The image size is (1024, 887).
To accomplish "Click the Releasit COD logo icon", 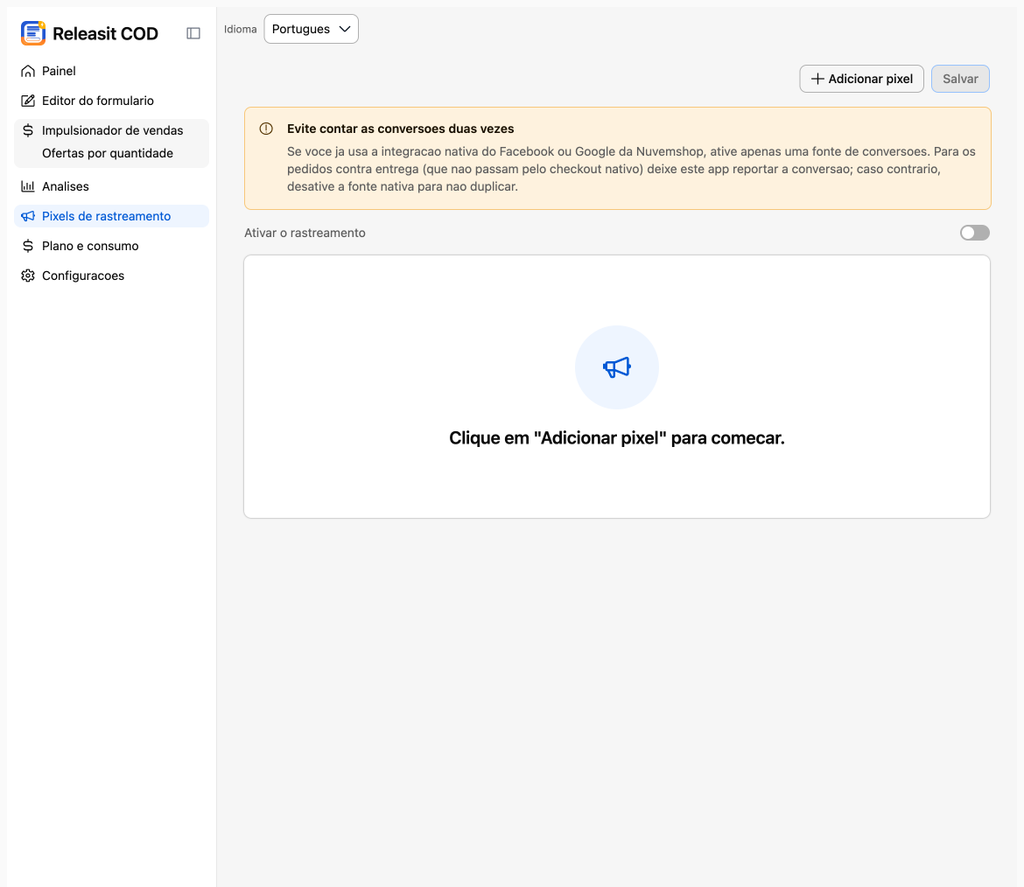I will [x=33, y=33].
